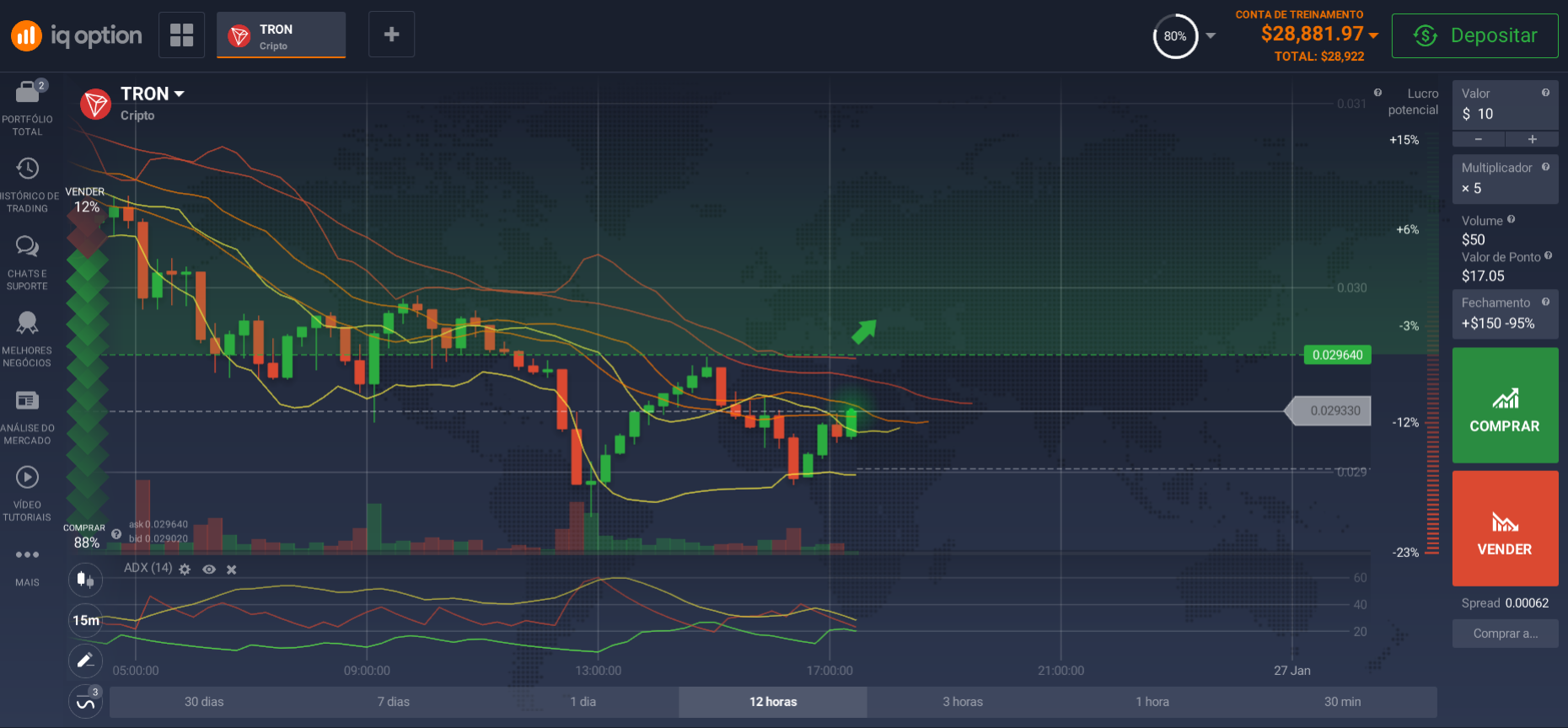Toggle ADX (14) visibility eye
The width and height of the screenshot is (1568, 728).
pyautogui.click(x=209, y=570)
